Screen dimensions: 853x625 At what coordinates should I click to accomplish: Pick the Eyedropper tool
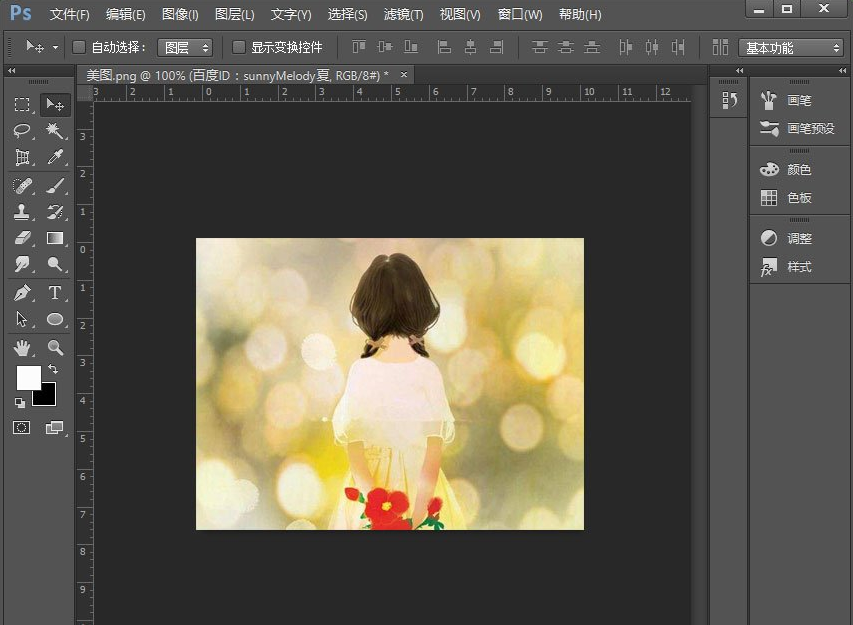tap(55, 158)
